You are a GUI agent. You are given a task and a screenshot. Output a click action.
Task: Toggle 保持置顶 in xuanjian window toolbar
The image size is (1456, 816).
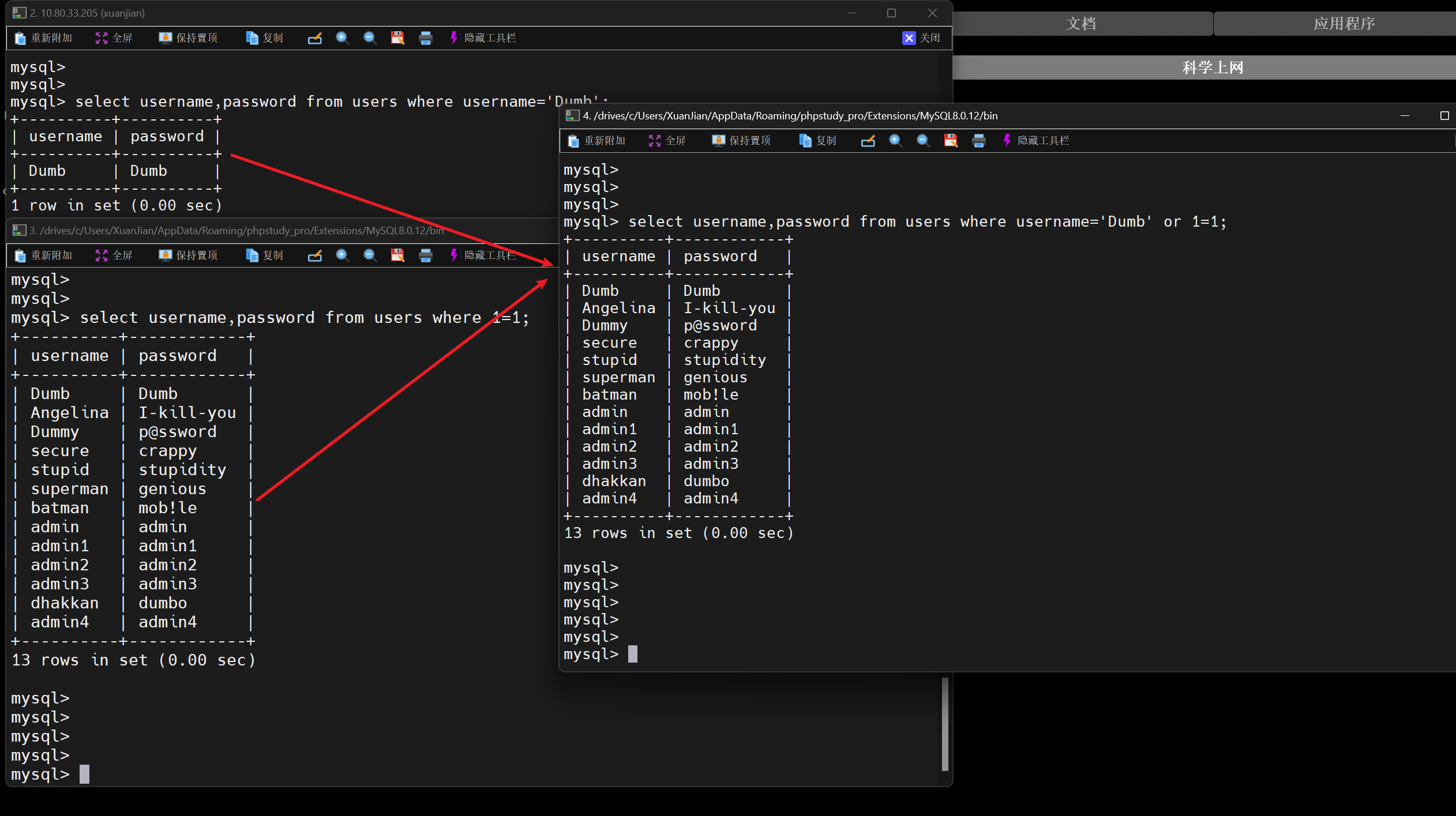pos(188,38)
